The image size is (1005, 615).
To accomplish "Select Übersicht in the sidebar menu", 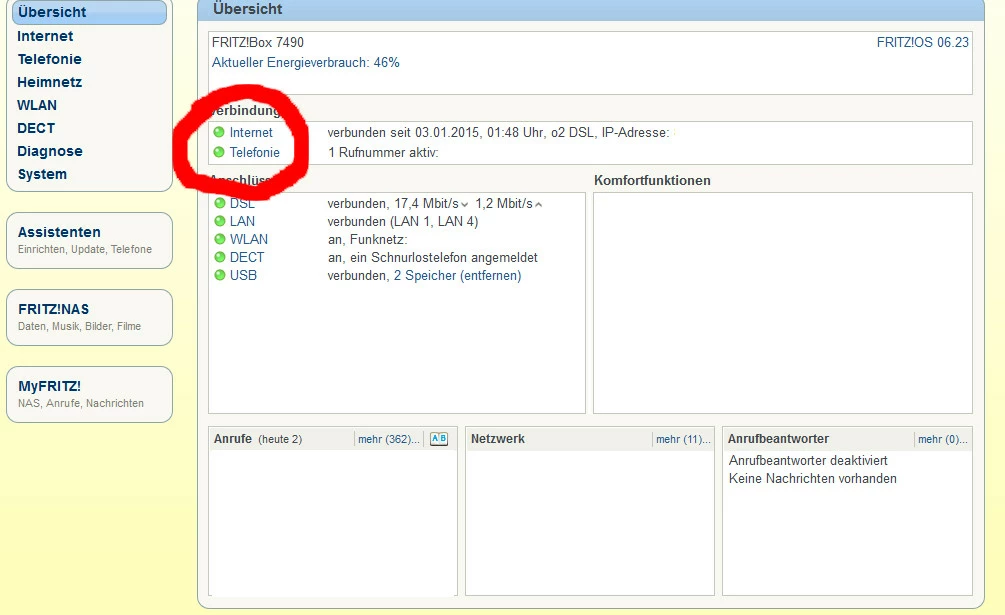I will pyautogui.click(x=89, y=12).
